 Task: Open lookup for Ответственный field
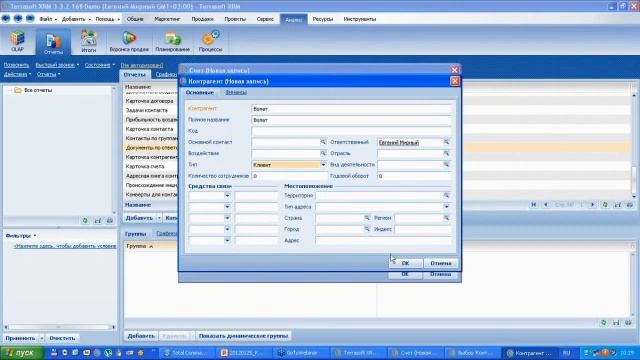(x=446, y=142)
